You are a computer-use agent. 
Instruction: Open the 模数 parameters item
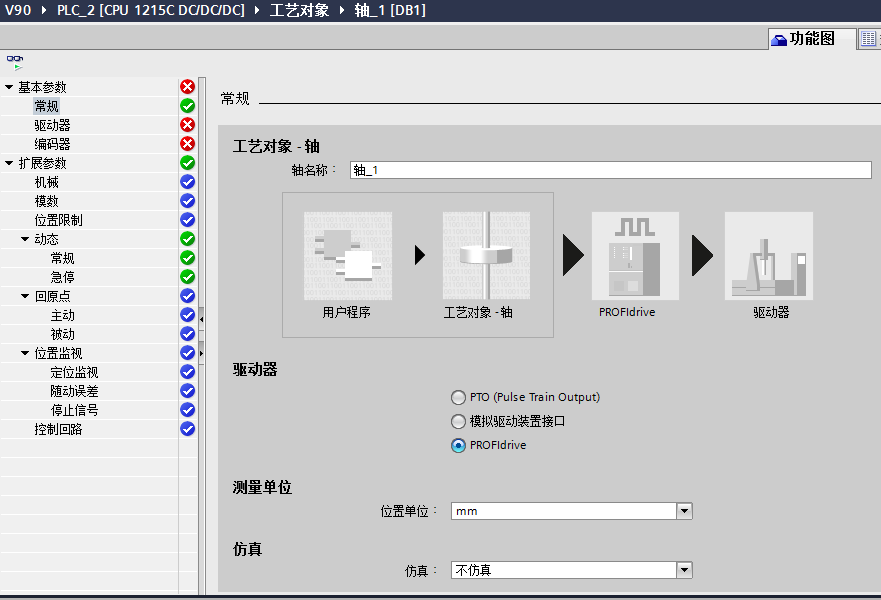point(47,201)
